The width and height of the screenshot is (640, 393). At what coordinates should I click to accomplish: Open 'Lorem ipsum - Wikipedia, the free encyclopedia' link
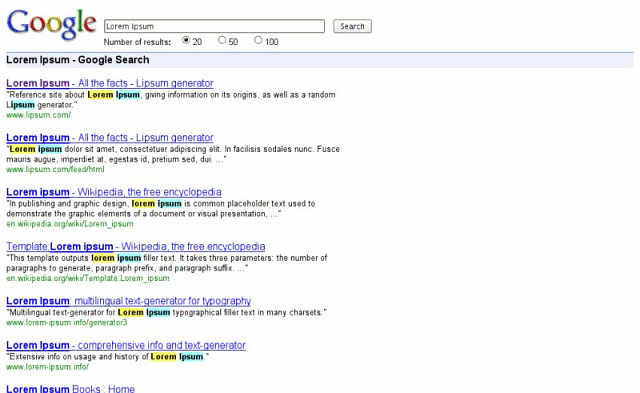114,192
